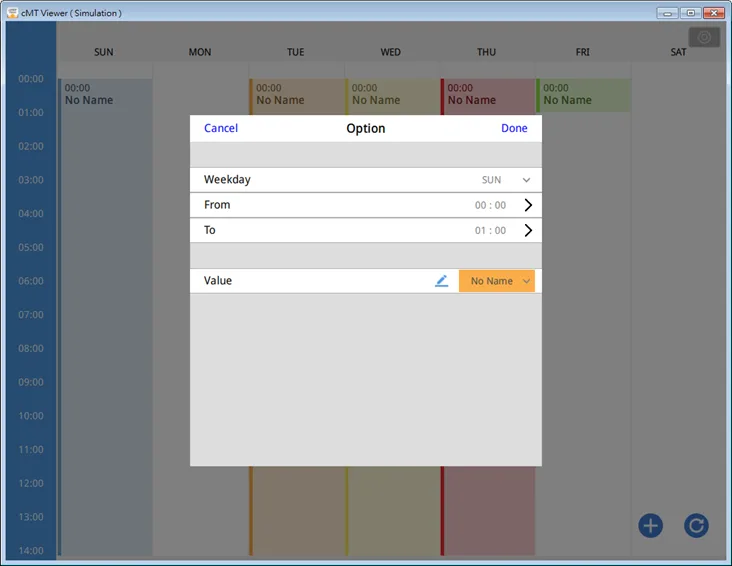Click the SUN column header
Viewport: 732px width, 566px height.
104,52
